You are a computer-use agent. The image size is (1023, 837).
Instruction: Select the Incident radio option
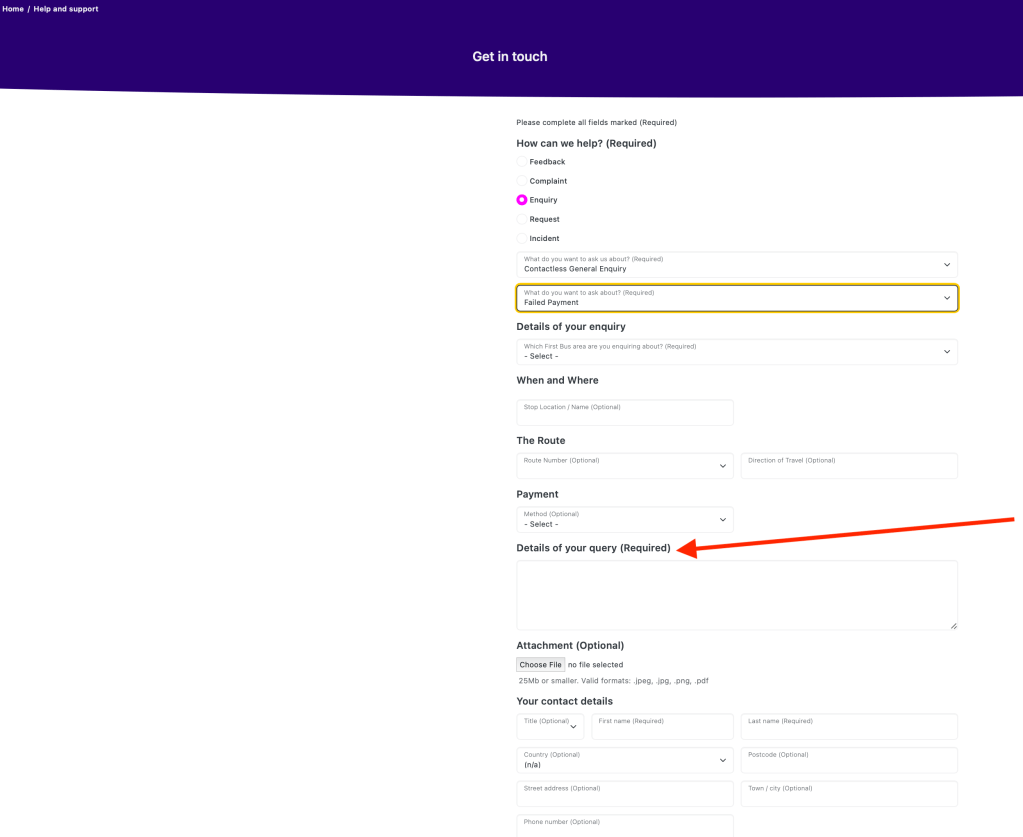[x=522, y=239]
